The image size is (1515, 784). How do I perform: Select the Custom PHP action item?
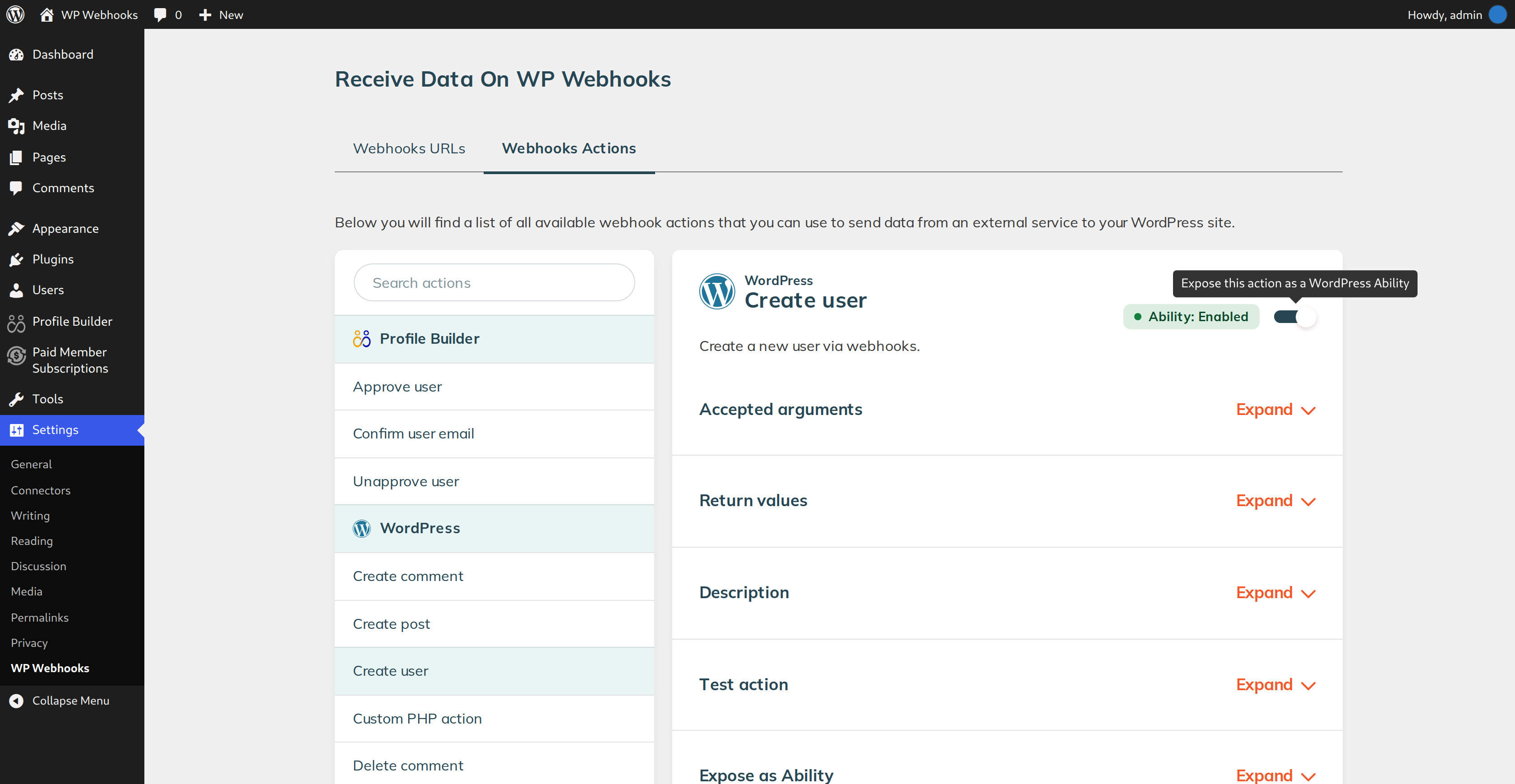coord(494,719)
